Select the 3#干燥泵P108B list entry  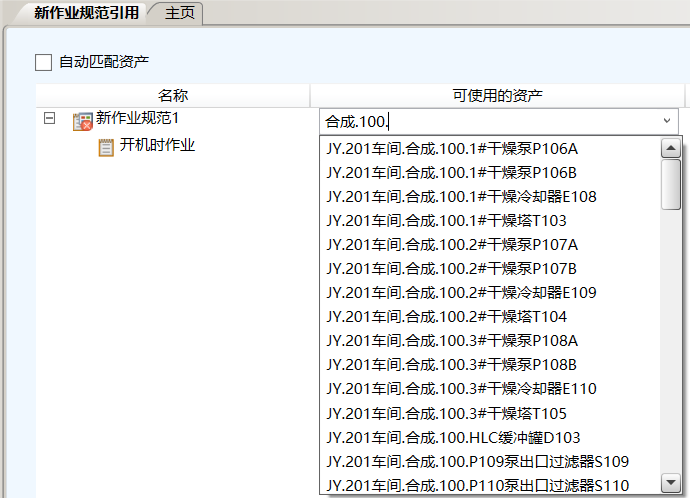452,365
